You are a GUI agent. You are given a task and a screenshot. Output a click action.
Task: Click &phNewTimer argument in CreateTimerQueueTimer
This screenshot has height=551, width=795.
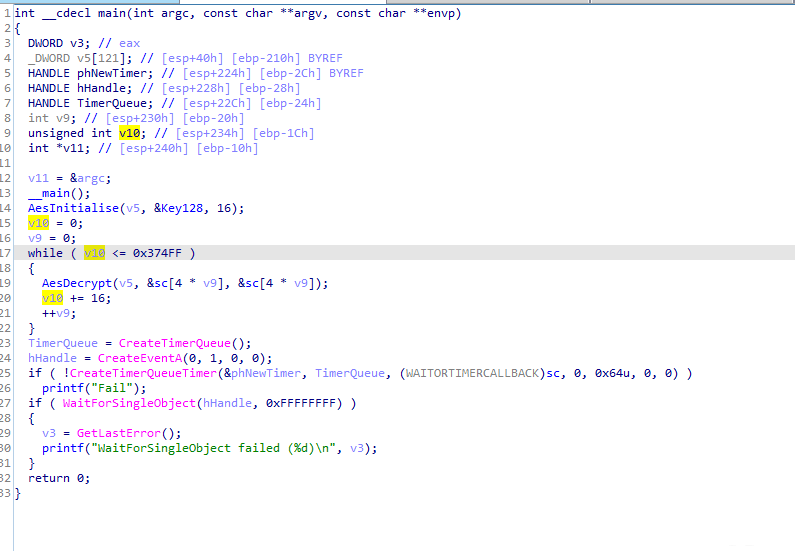pos(262,373)
